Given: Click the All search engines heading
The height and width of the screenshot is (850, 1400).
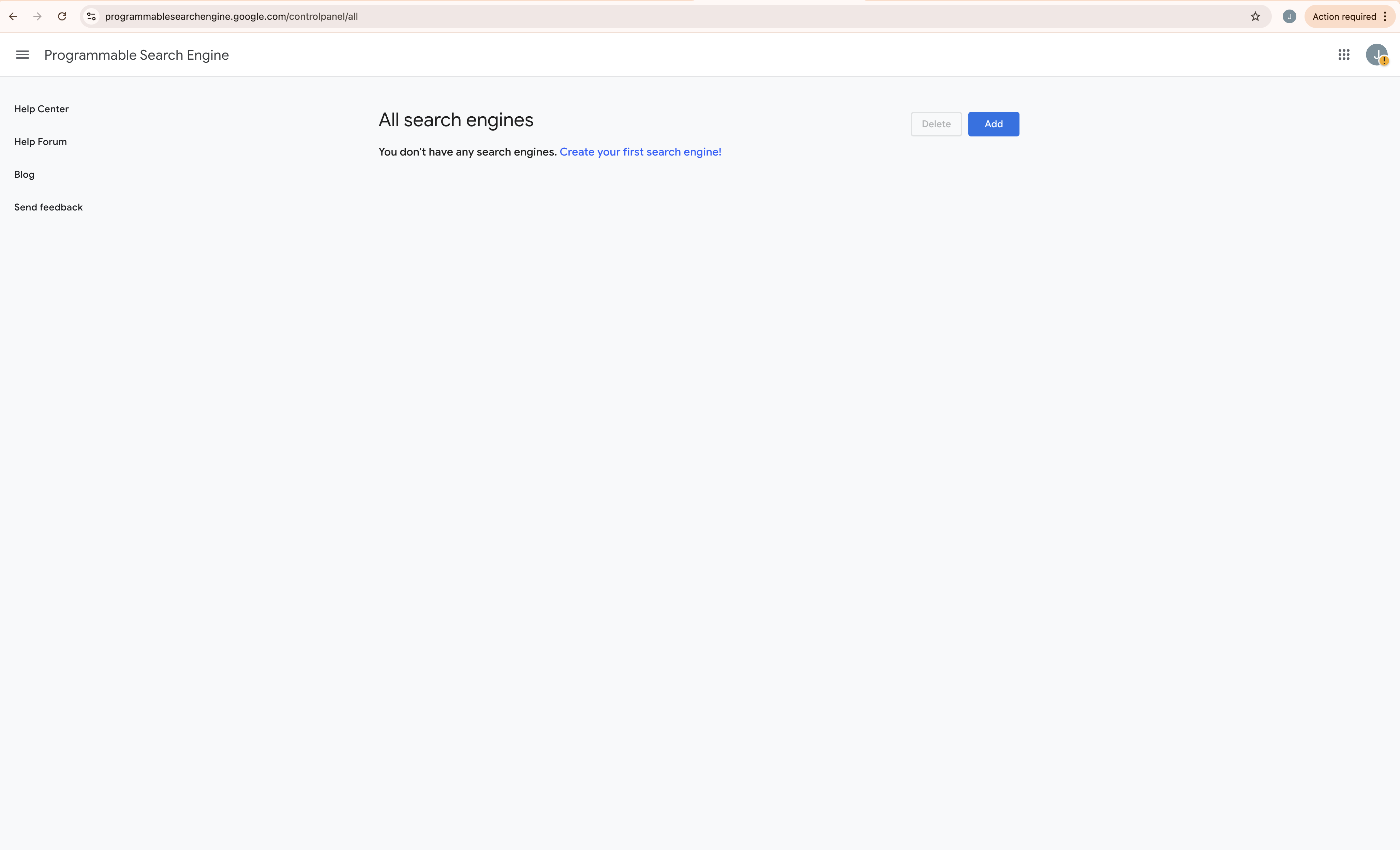Looking at the screenshot, I should (x=456, y=120).
